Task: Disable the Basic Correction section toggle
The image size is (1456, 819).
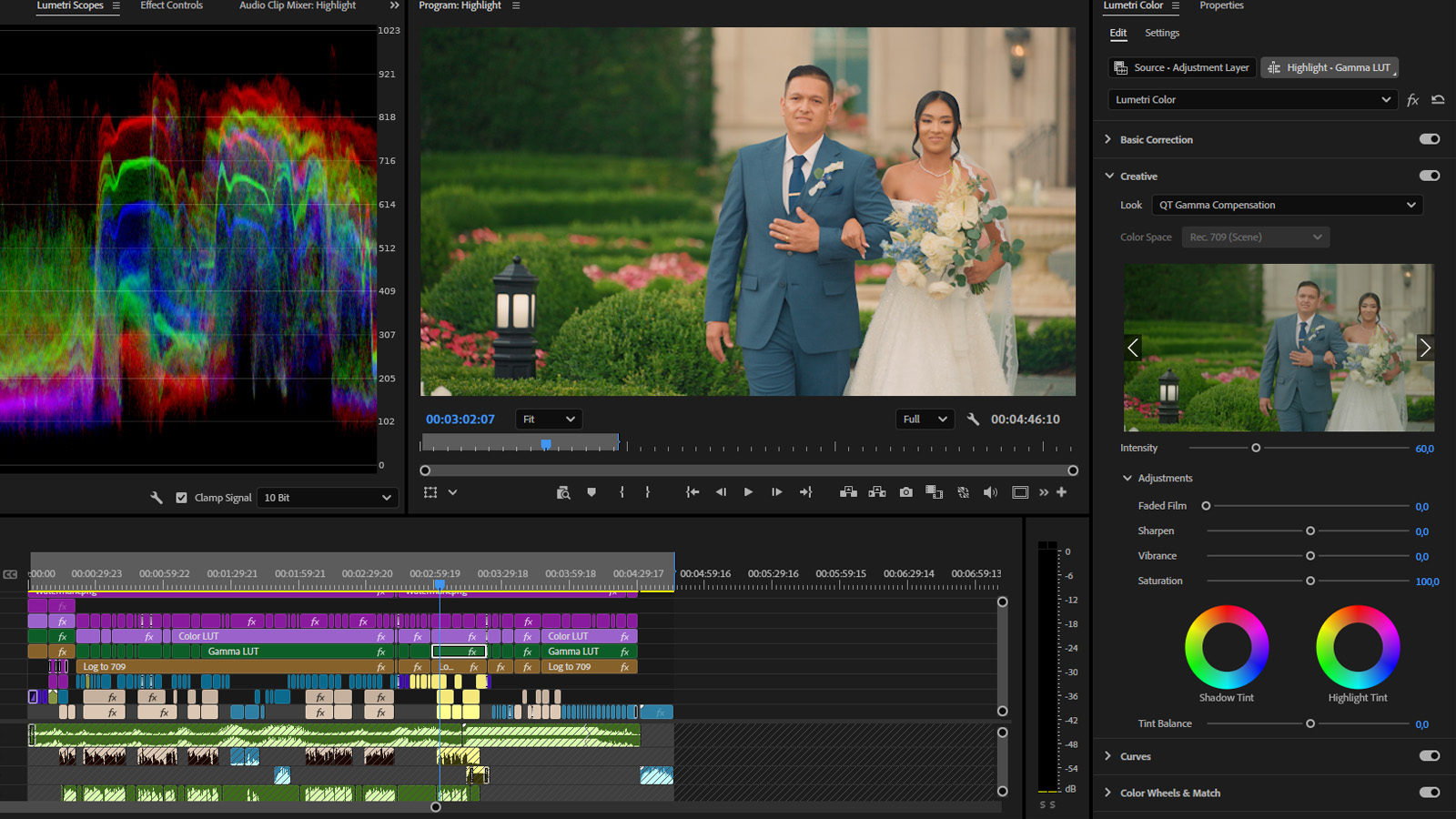Action: coord(1430,139)
